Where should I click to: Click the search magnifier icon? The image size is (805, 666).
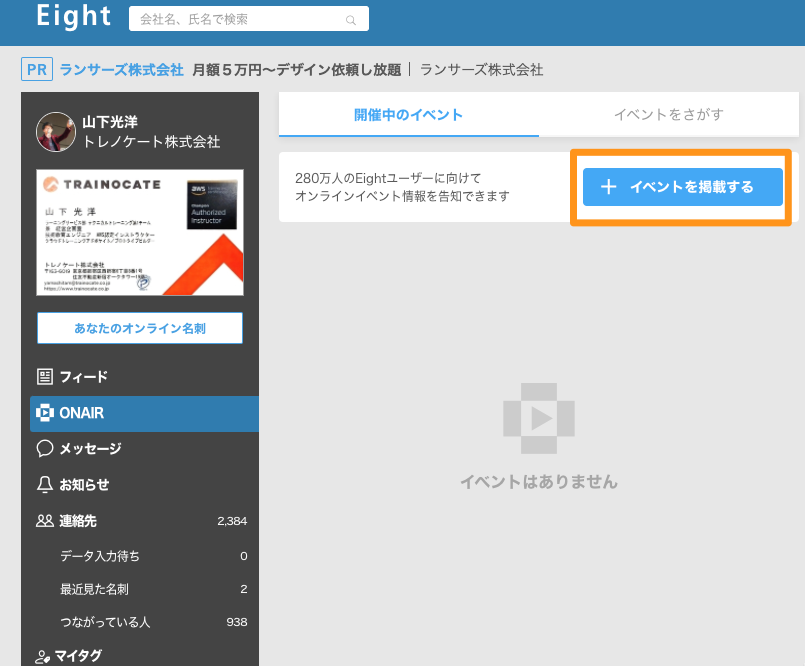pos(351,20)
